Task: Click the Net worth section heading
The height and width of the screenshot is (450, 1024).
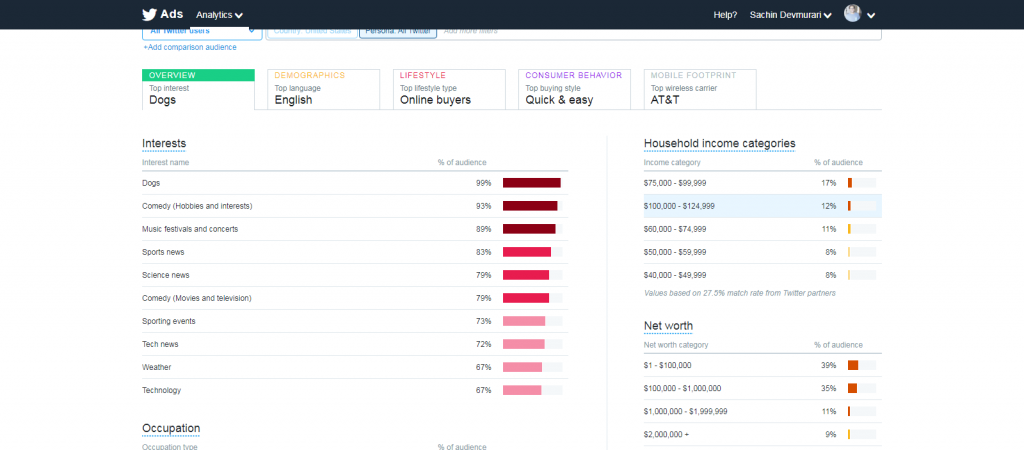Action: (668, 325)
